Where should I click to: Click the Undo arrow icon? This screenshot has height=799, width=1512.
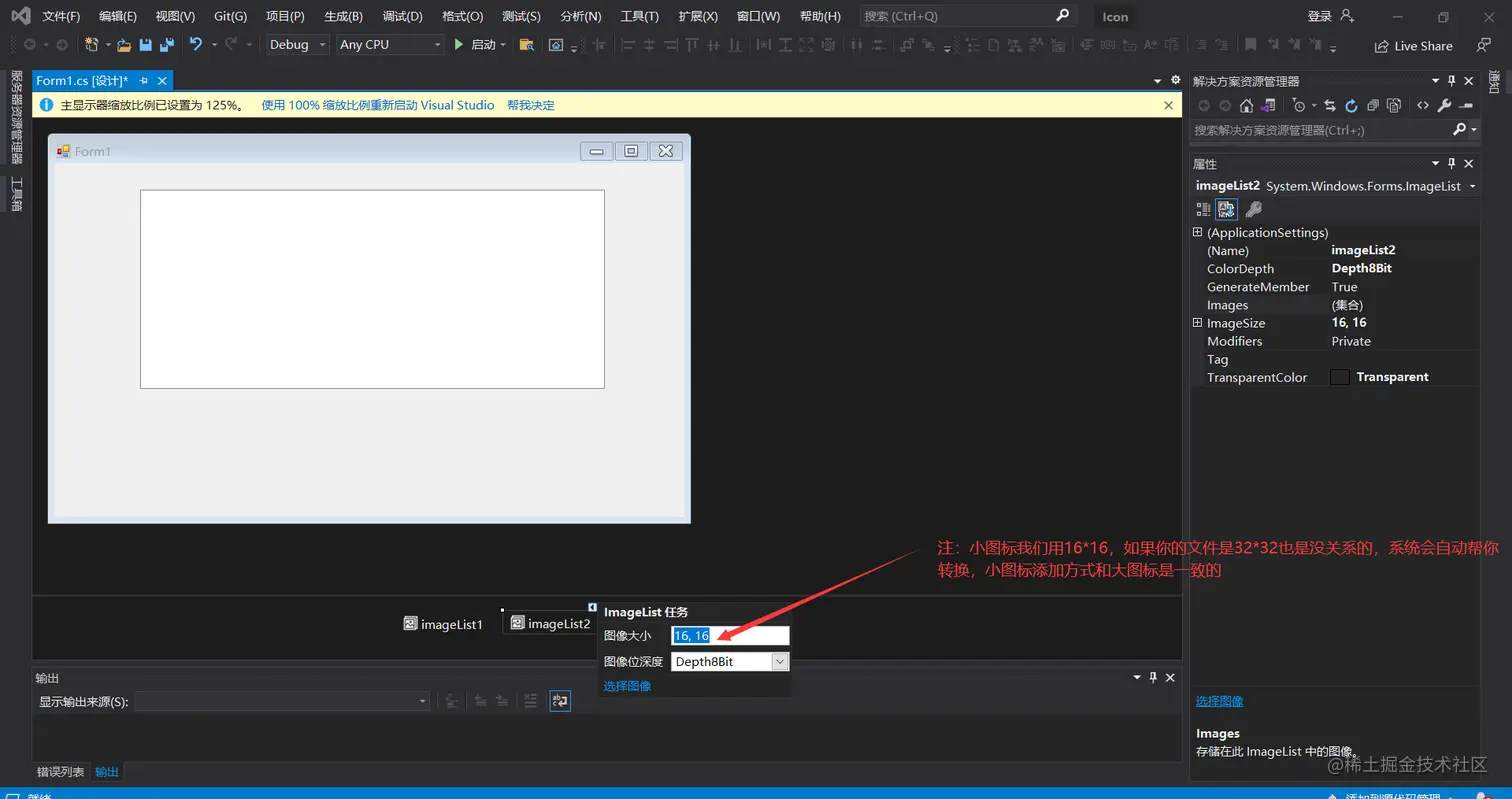[x=195, y=45]
